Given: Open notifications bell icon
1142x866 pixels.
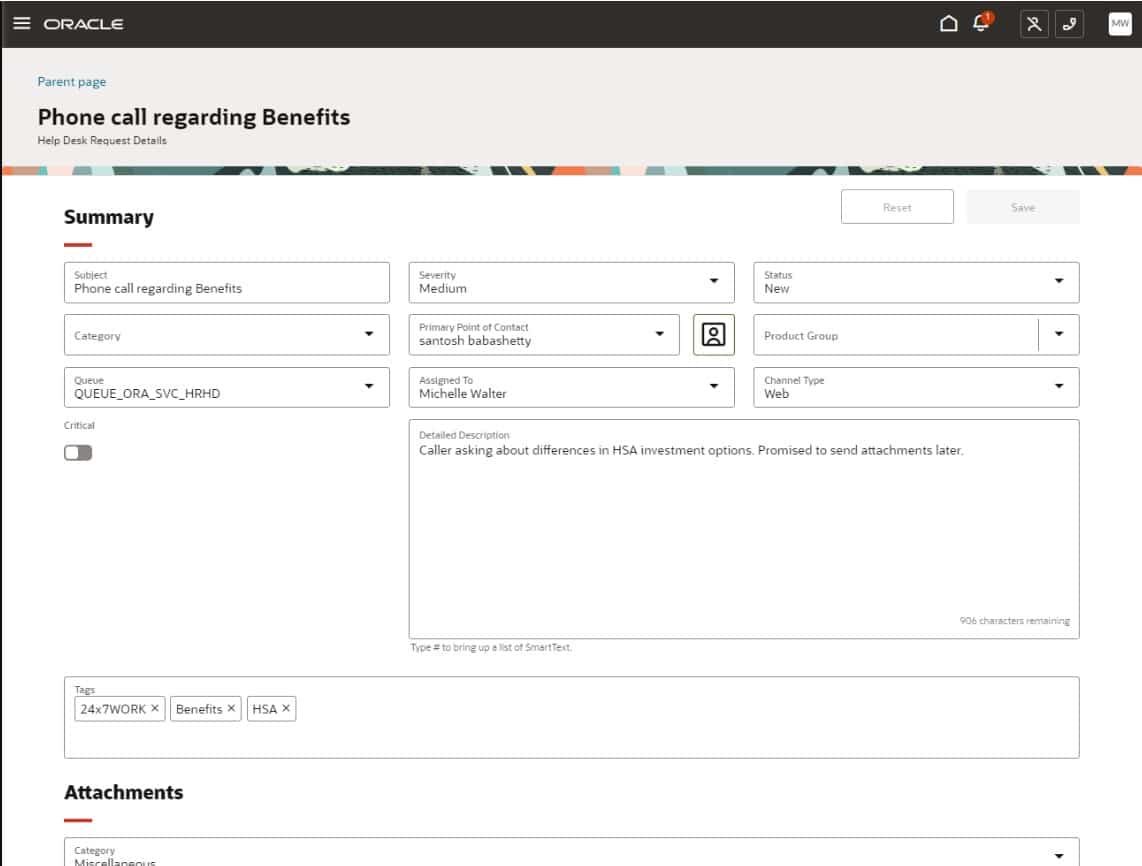Looking at the screenshot, I should [x=982, y=23].
